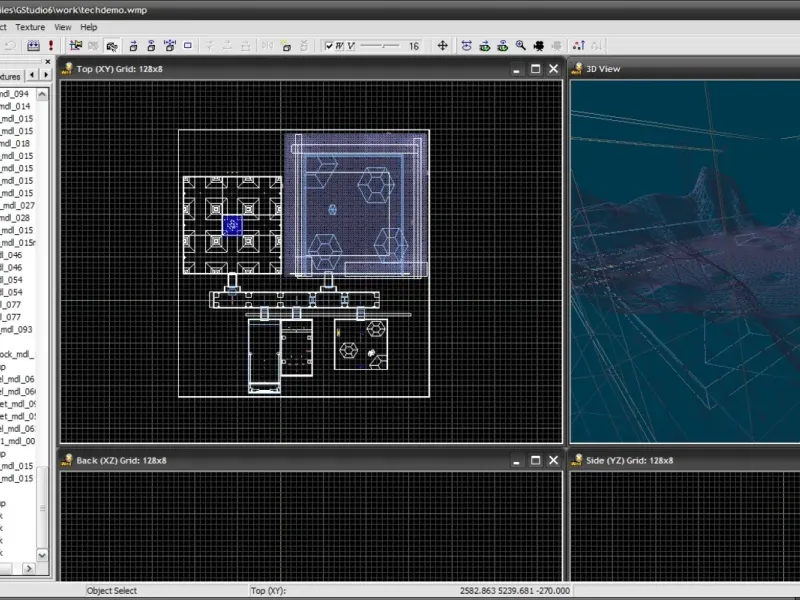Select the magnifier zoom tool

click(x=520, y=46)
